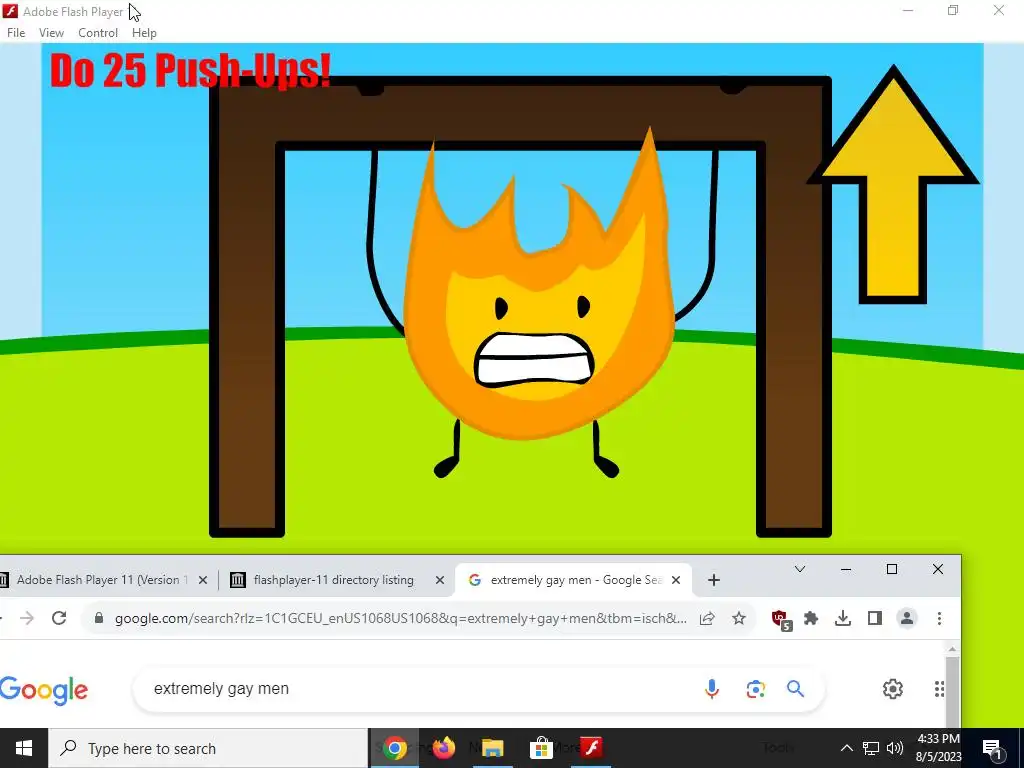Open File Explorer from the taskbar
Viewport: 1024px width, 768px height.
493,748
